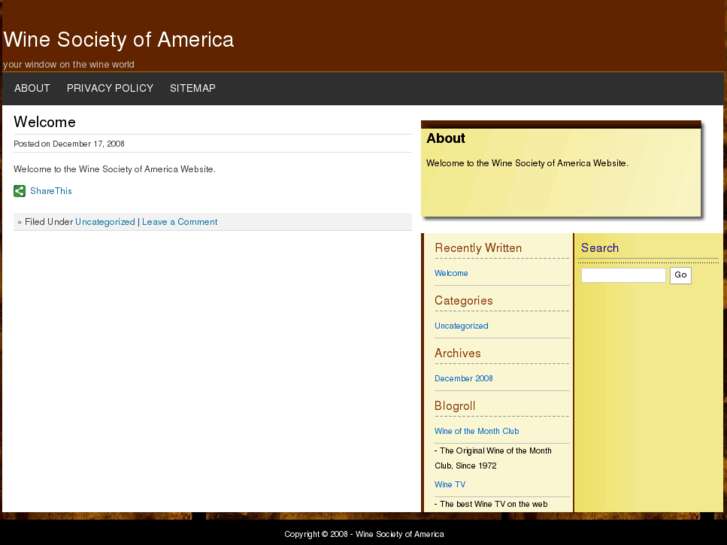
Task: Visit Wine of the Month Club link
Action: pyautogui.click(x=476, y=431)
